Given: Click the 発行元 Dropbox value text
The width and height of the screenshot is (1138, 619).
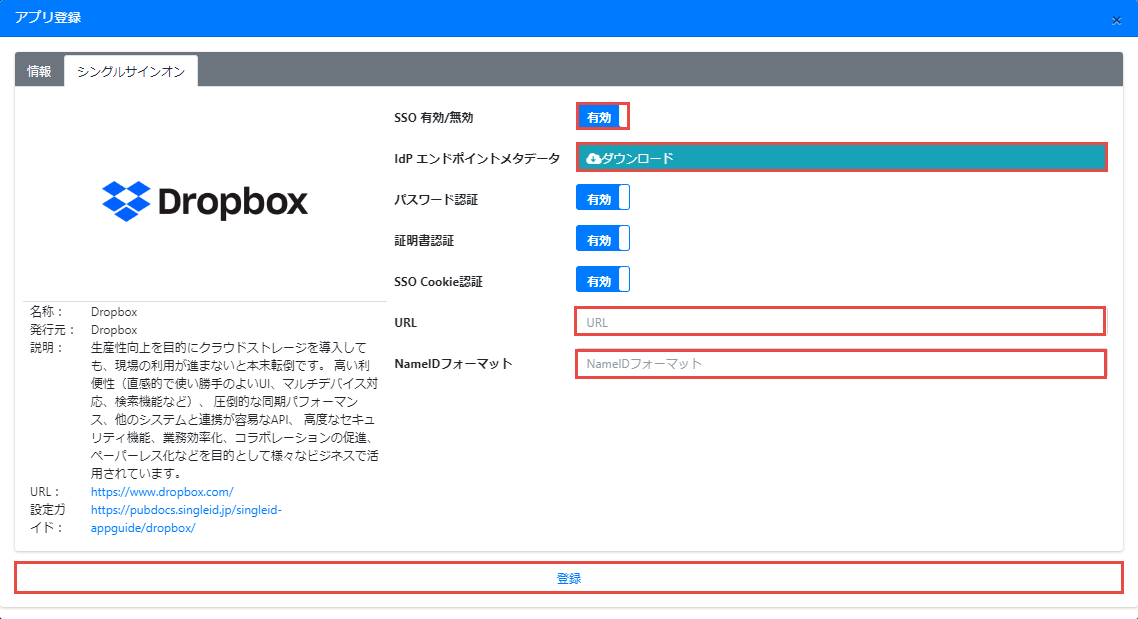Looking at the screenshot, I should pos(114,329).
